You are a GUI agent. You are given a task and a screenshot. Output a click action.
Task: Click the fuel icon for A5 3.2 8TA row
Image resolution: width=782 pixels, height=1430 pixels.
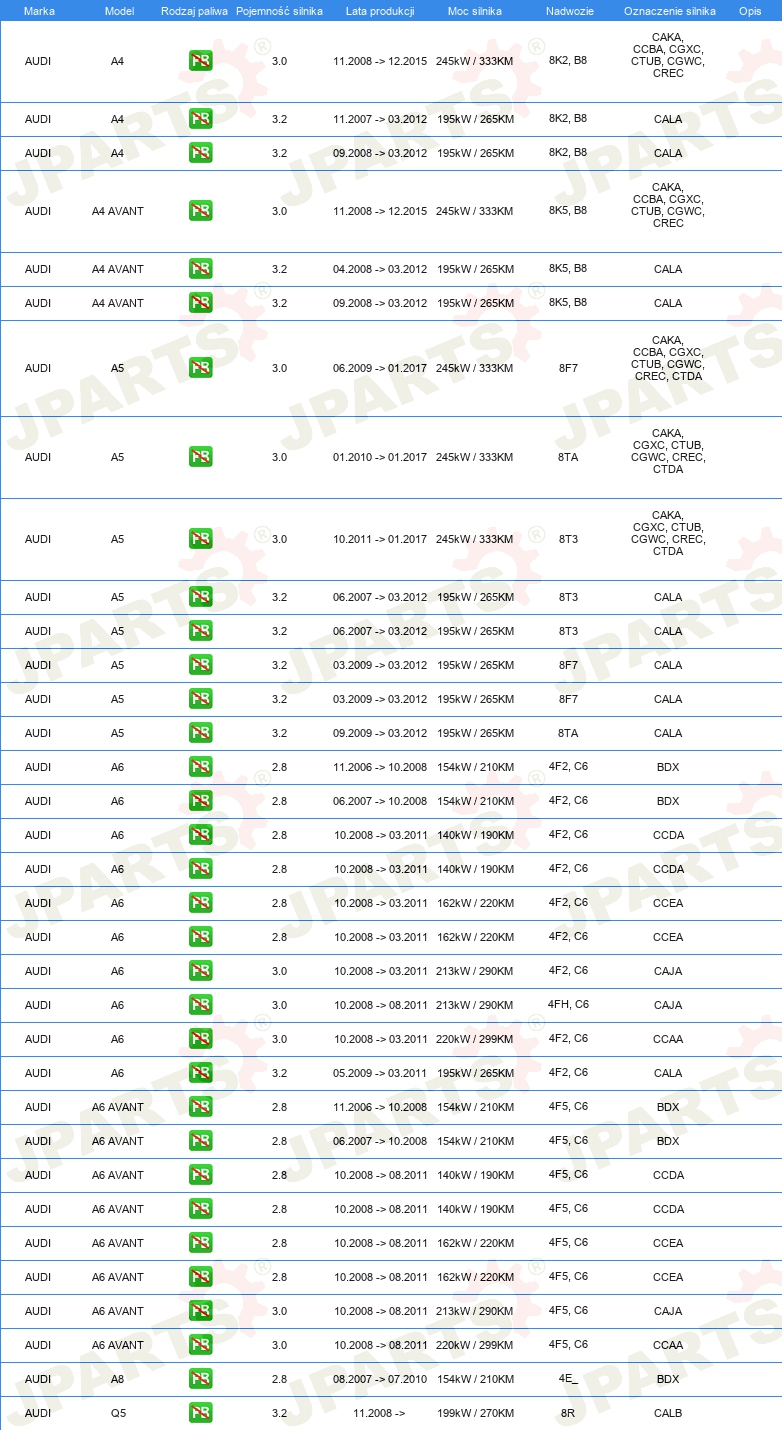(x=200, y=733)
